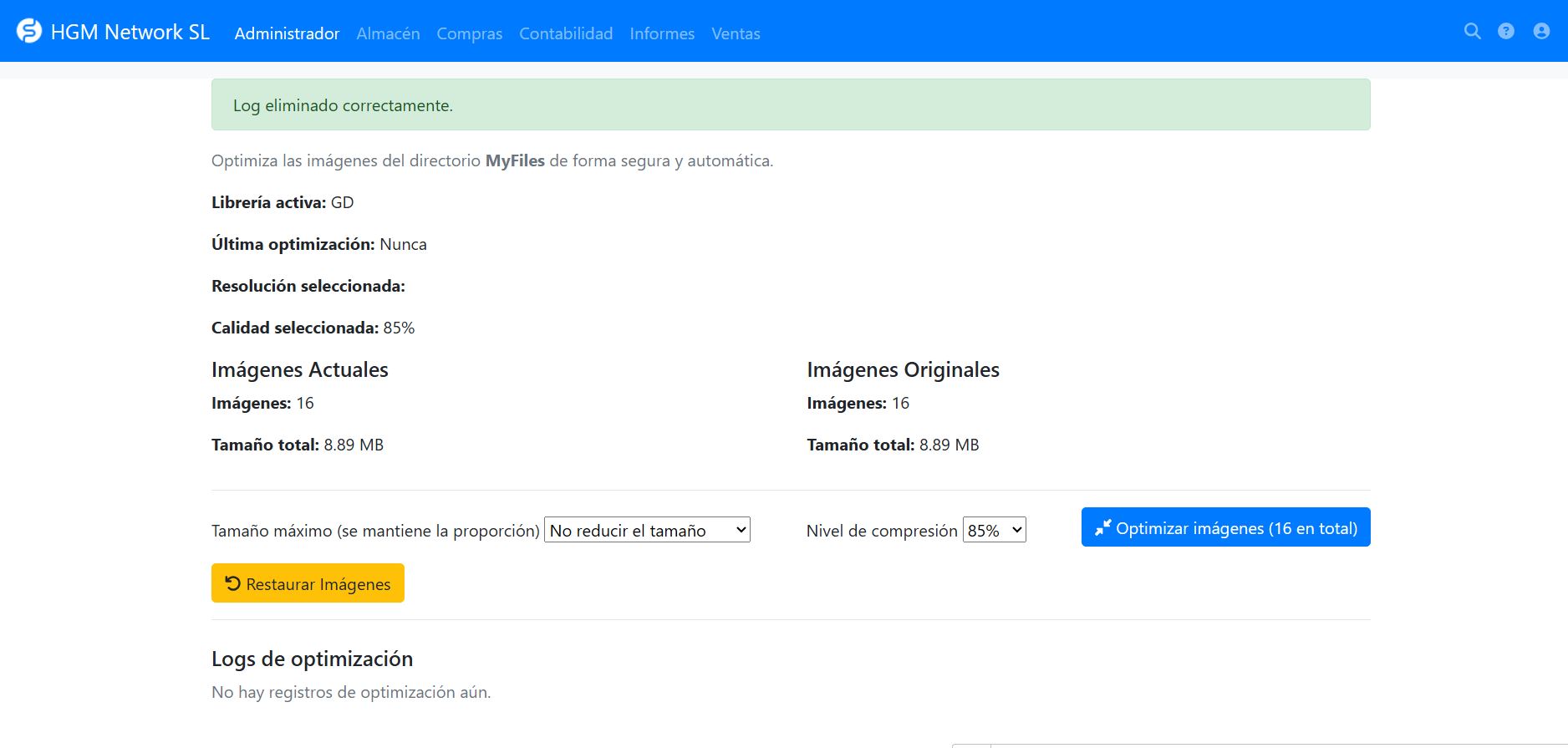Viewport: 1568px width, 748px height.
Task: Open the help question mark icon
Action: pos(1505,31)
